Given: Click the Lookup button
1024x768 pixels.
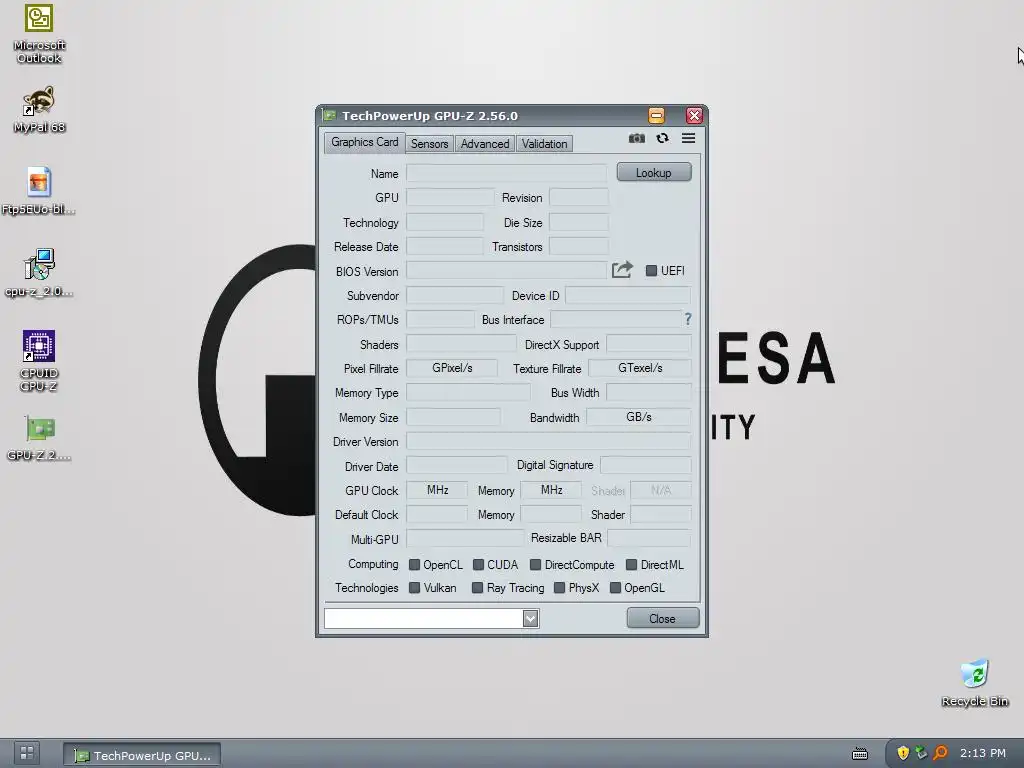Looking at the screenshot, I should (654, 172).
